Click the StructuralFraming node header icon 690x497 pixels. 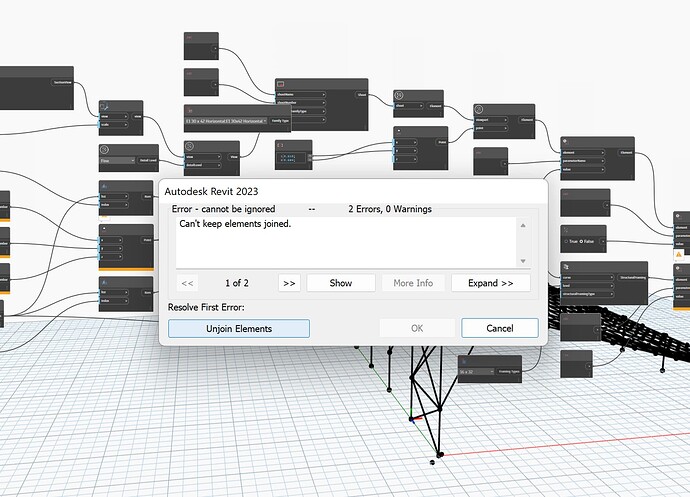[x=566, y=266]
